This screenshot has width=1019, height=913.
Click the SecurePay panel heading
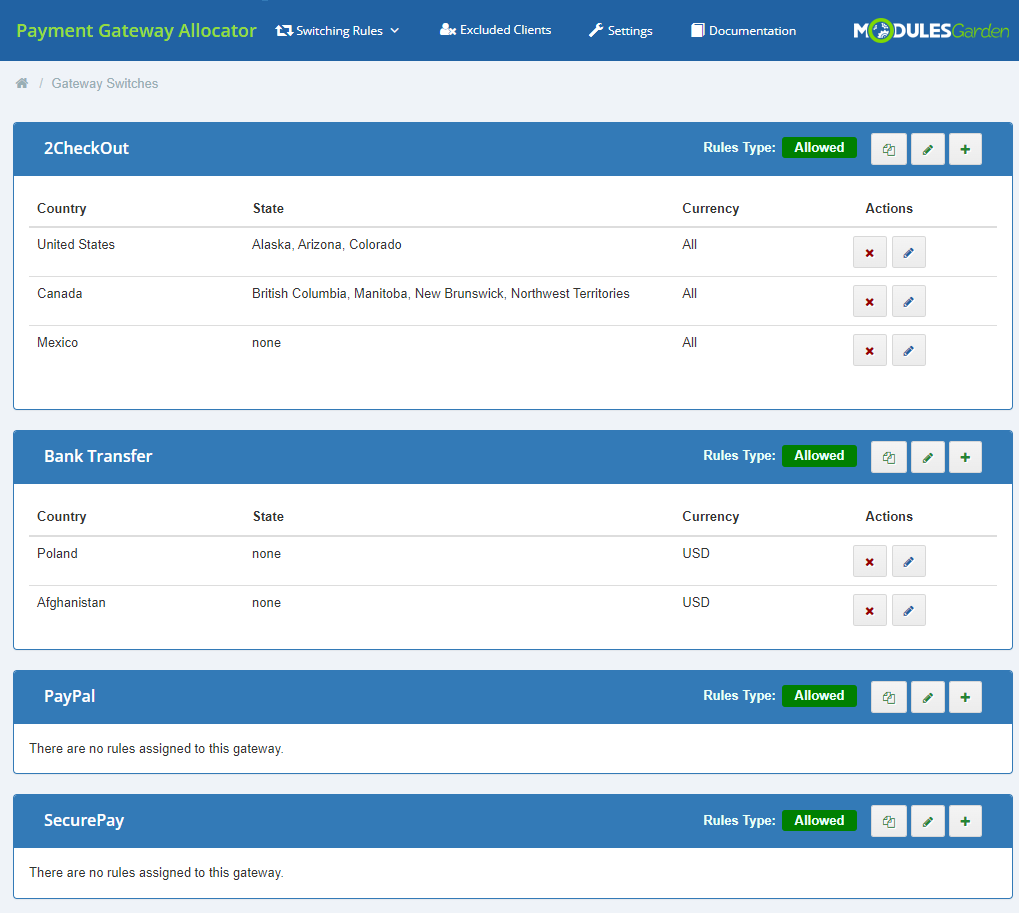click(x=84, y=821)
